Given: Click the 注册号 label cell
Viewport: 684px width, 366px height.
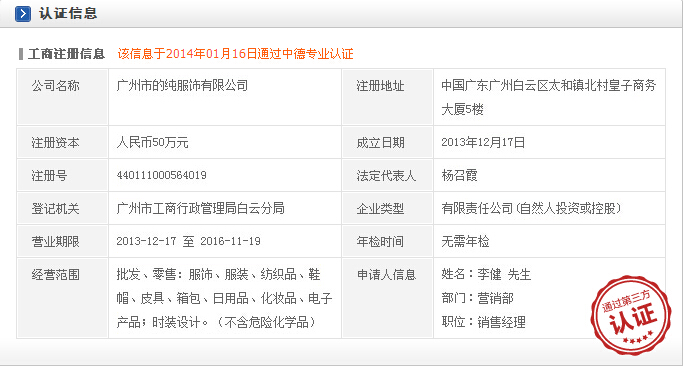Looking at the screenshot, I should pos(62,175).
